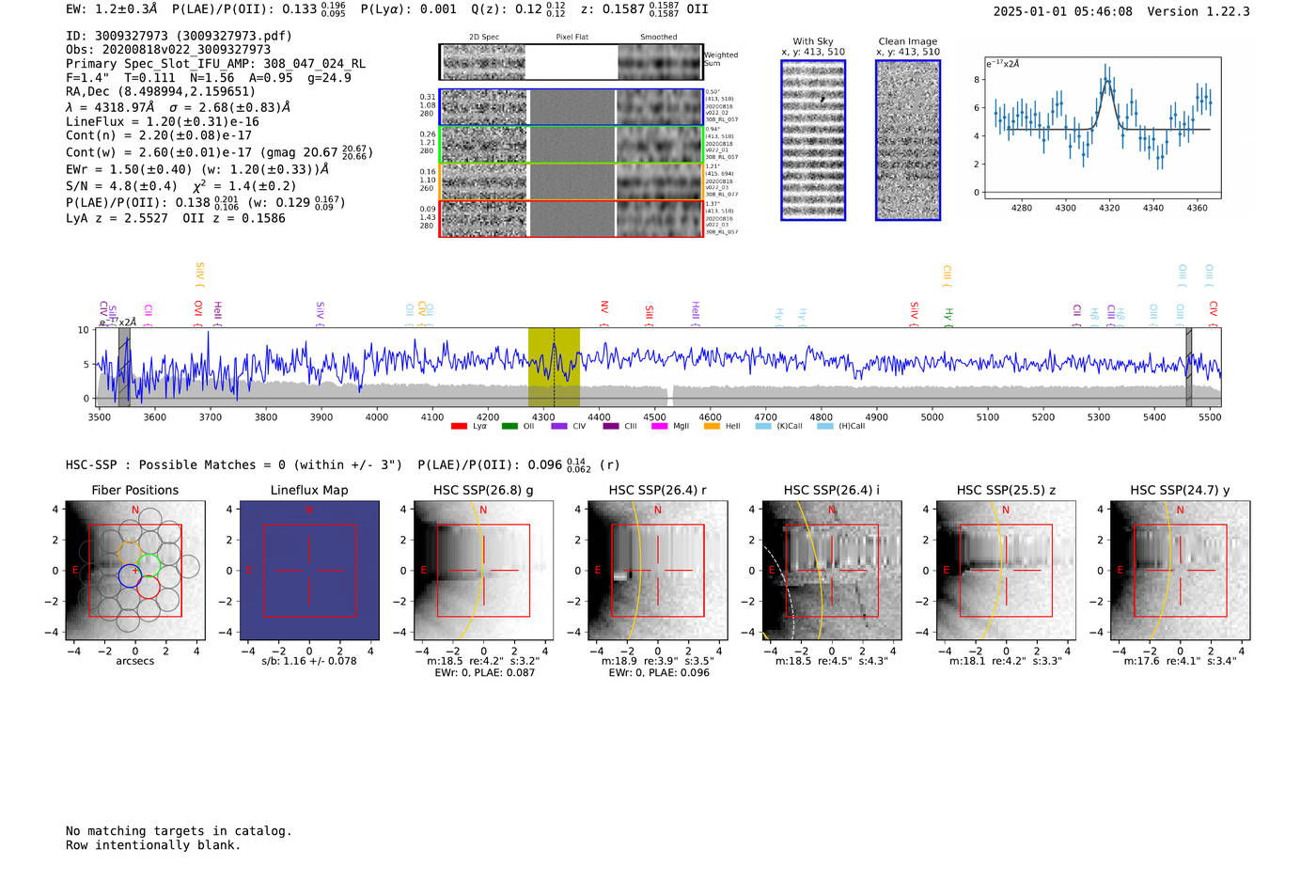
Task: Open the HSC SSP(26.8) g image
Action: pos(483,571)
